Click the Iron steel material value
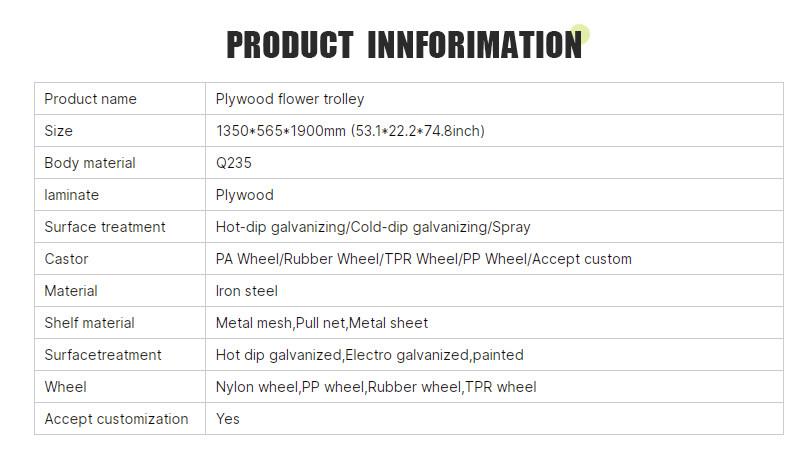 247,291
